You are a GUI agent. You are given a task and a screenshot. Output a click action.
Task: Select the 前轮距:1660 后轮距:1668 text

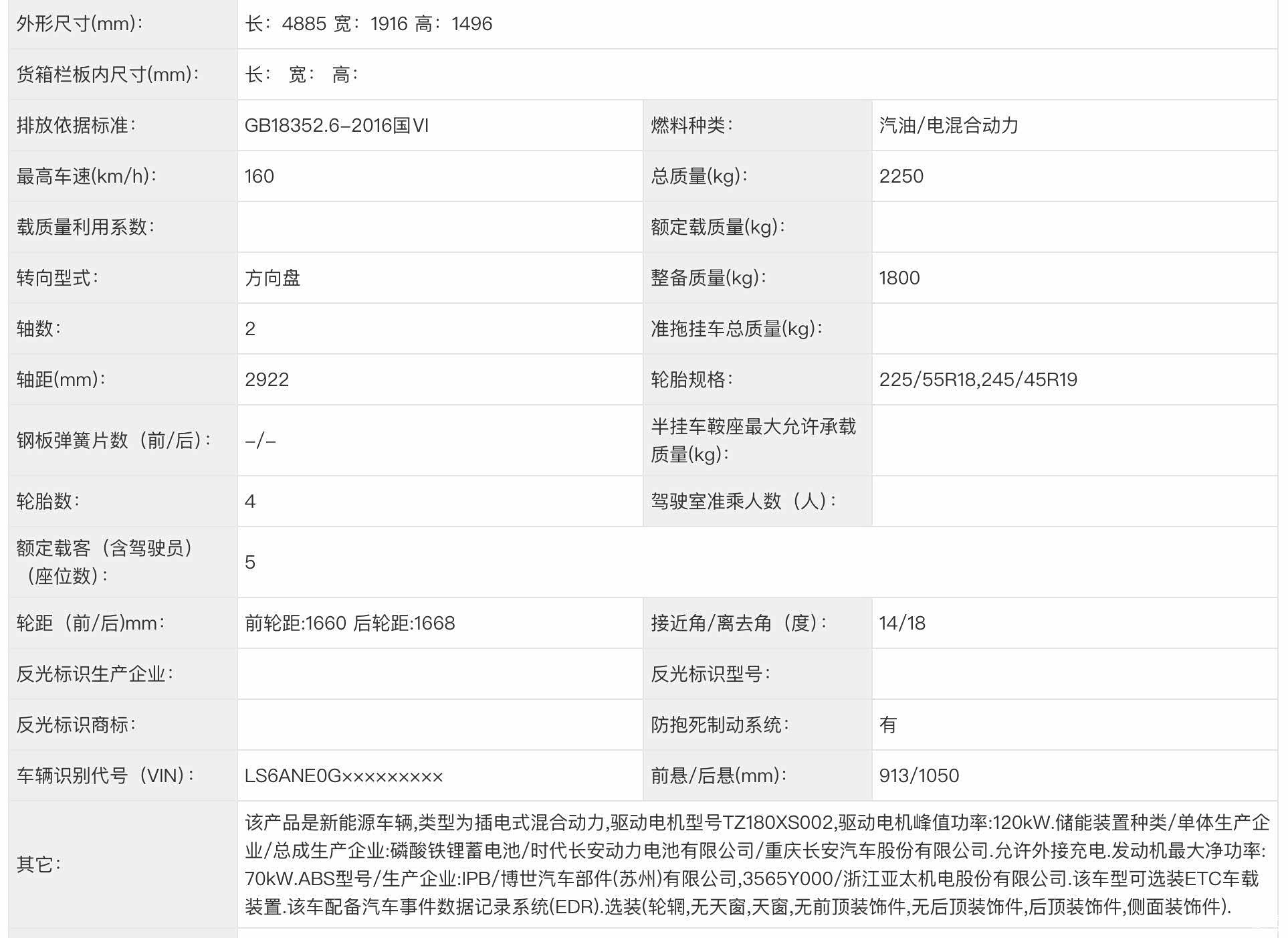(350, 624)
